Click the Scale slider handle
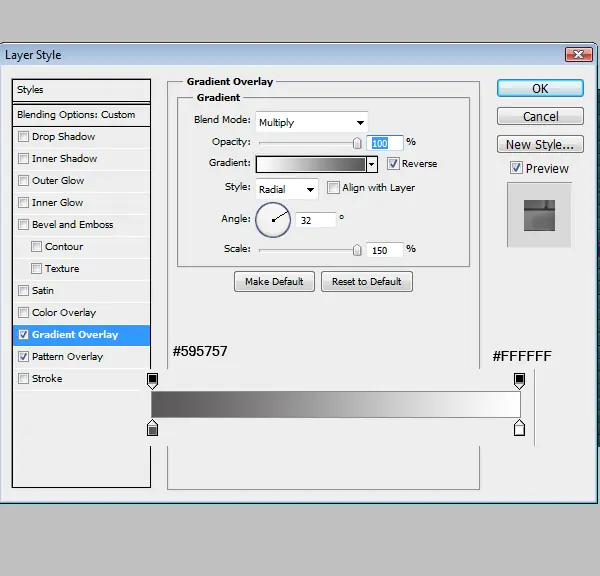This screenshot has width=600, height=576. 357,250
